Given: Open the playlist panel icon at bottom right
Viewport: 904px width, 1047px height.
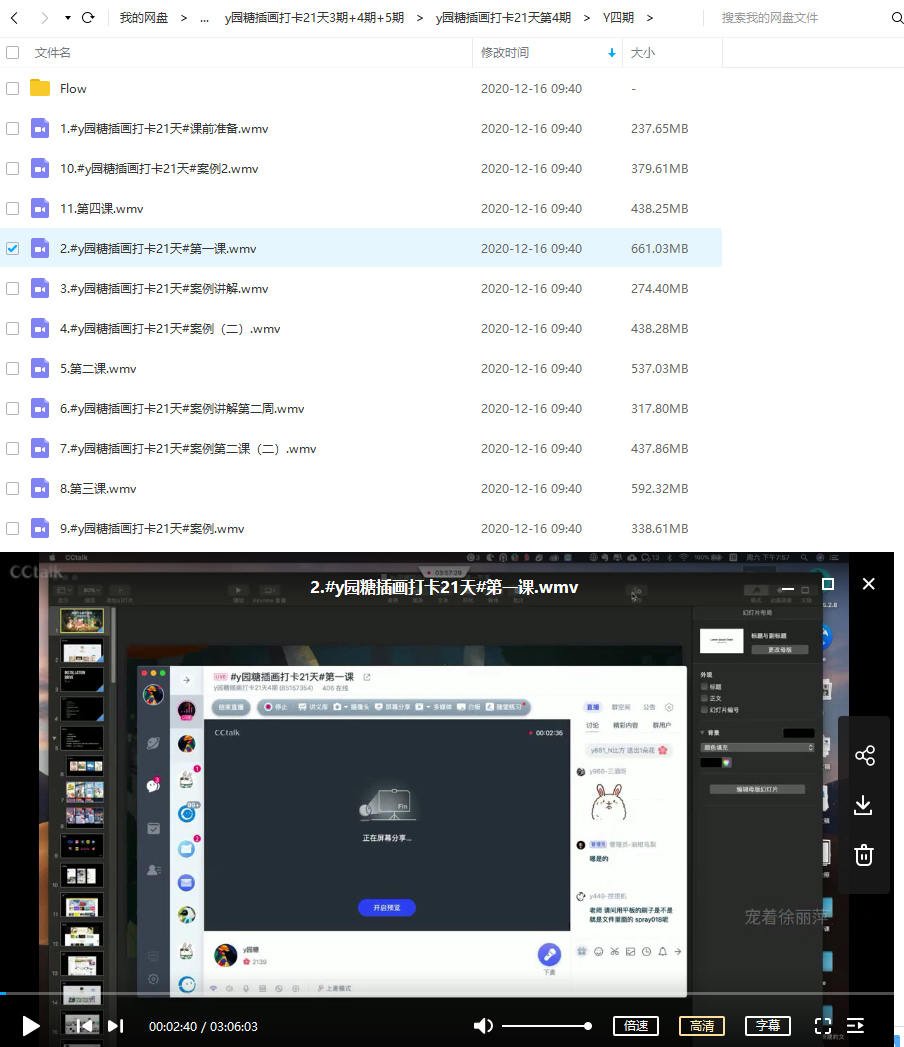Looking at the screenshot, I should tap(855, 1026).
